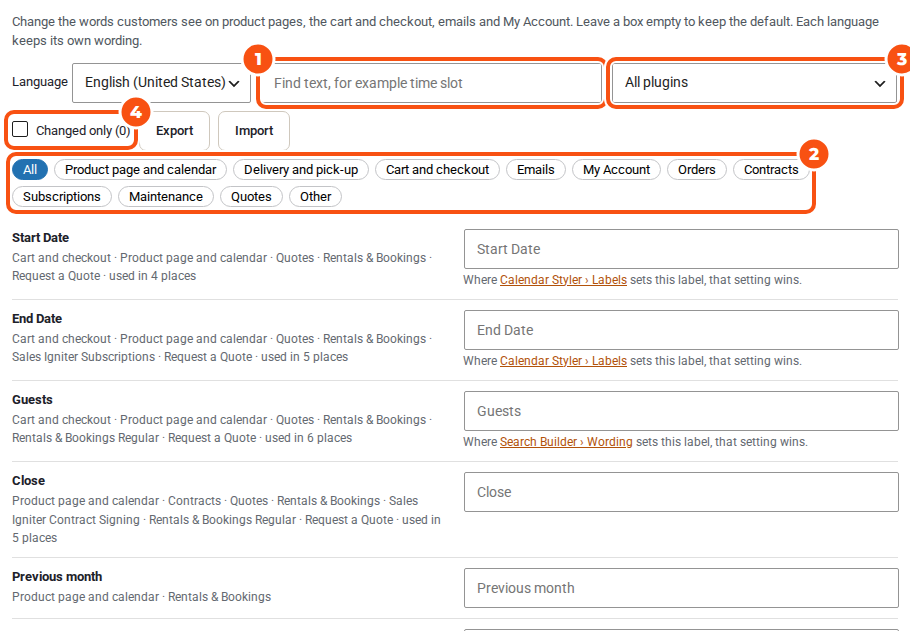This screenshot has width=910, height=631.
Task: Click the Start Date row heading
Action: click(x=41, y=237)
